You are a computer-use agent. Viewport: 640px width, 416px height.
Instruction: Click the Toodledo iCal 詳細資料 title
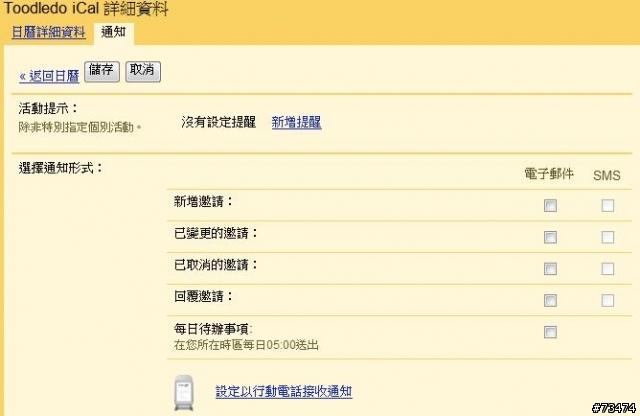86,9
